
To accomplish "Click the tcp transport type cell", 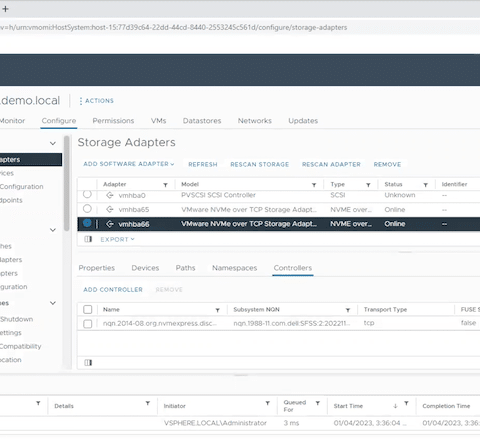I will tap(369, 323).
